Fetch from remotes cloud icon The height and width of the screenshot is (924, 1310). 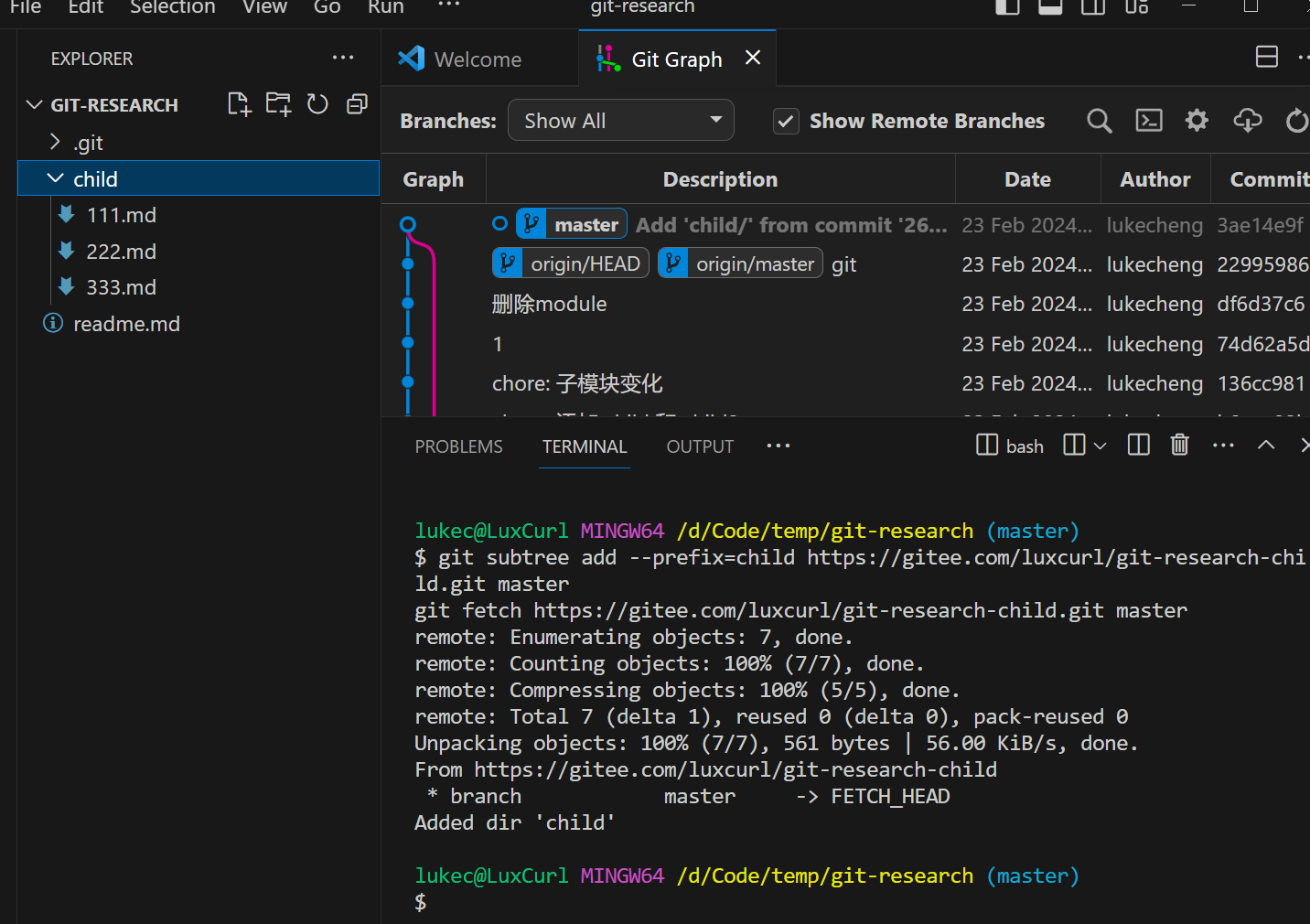(x=1247, y=121)
